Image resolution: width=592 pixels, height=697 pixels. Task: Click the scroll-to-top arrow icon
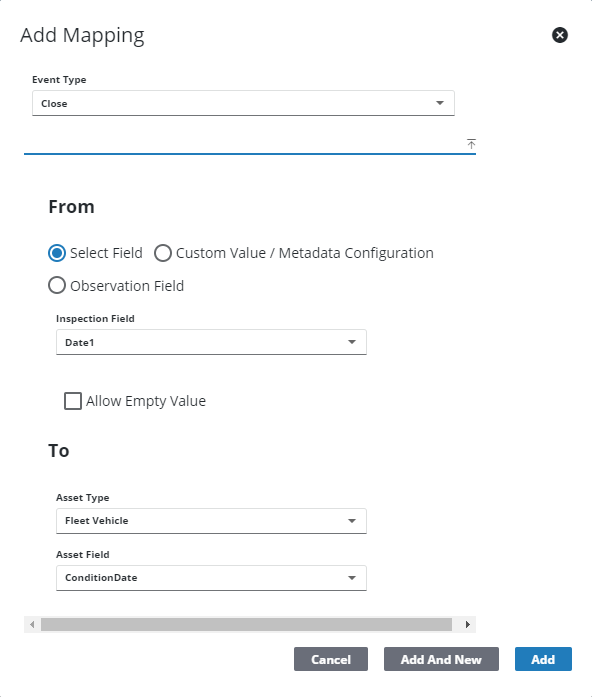point(471,144)
